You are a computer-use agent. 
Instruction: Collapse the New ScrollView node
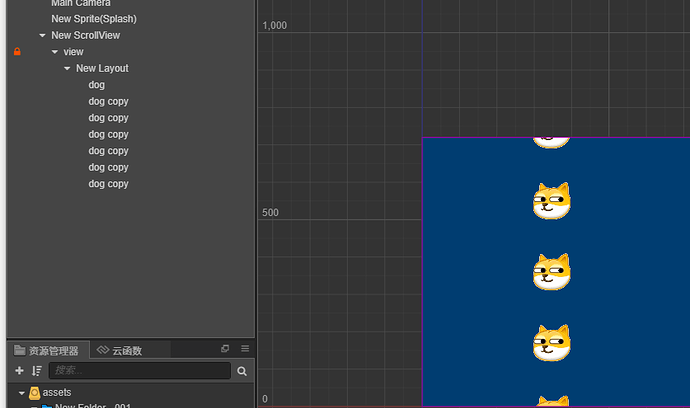click(x=42, y=35)
